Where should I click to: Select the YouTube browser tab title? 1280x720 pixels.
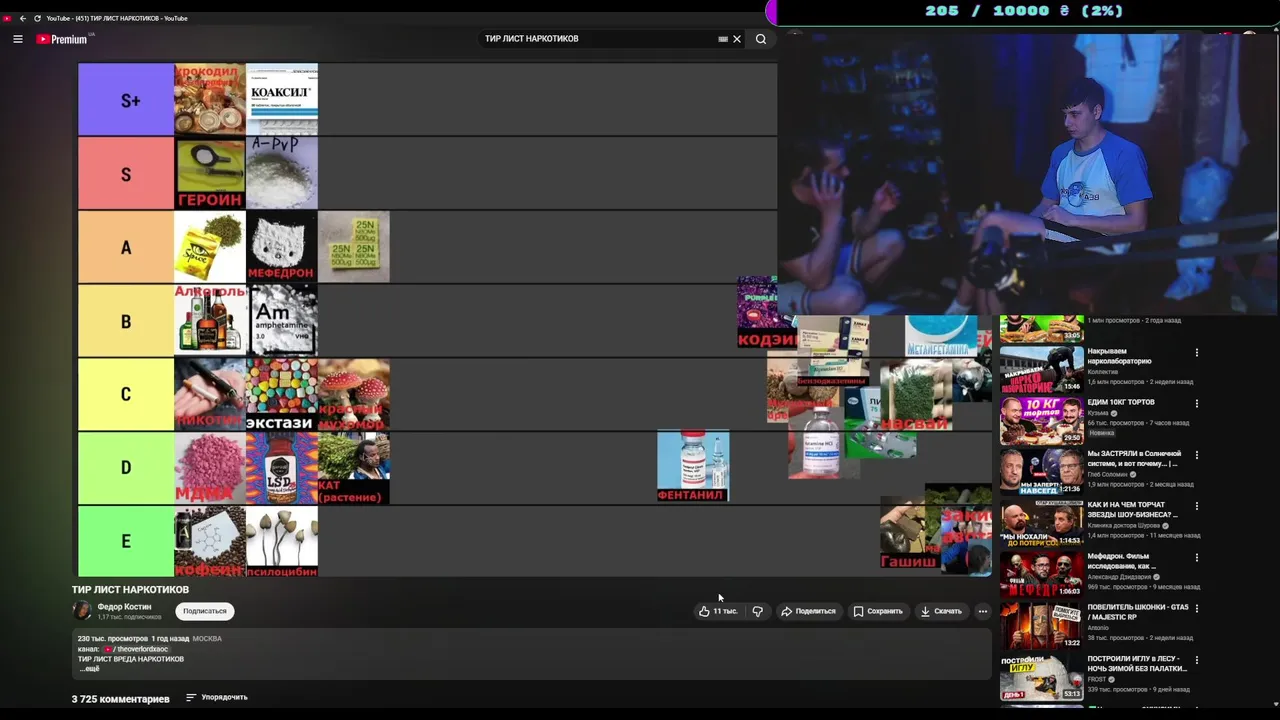pos(117,18)
